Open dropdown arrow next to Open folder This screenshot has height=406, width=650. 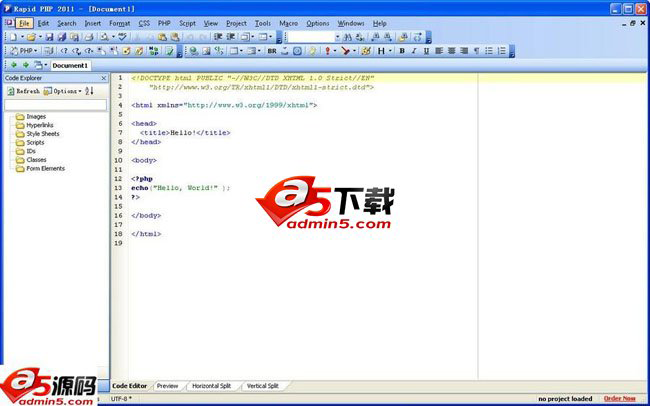[x=40, y=37]
